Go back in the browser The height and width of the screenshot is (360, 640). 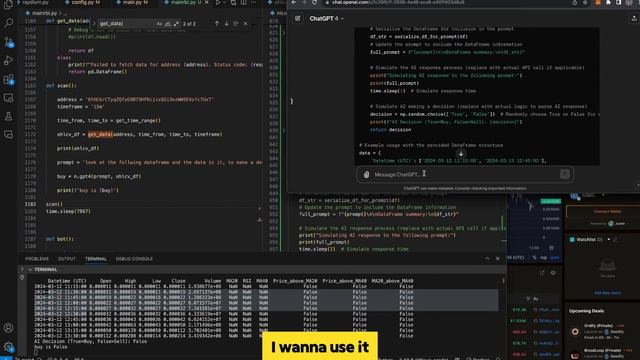tap(294, 2)
